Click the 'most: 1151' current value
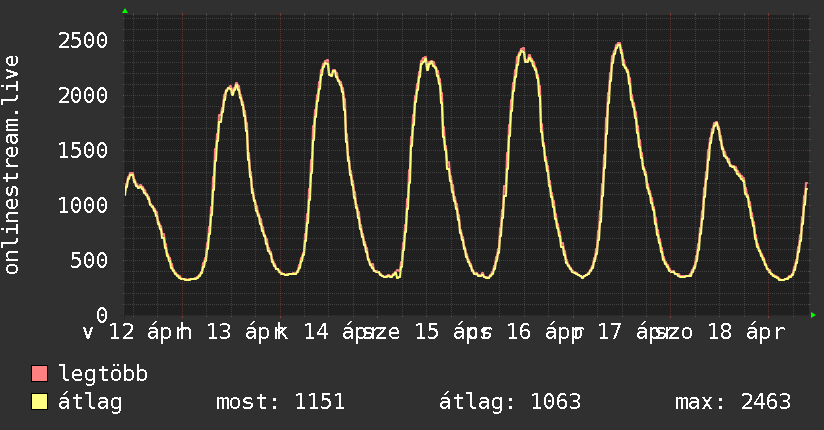Image resolution: width=824 pixels, height=430 pixels. (x=280, y=403)
